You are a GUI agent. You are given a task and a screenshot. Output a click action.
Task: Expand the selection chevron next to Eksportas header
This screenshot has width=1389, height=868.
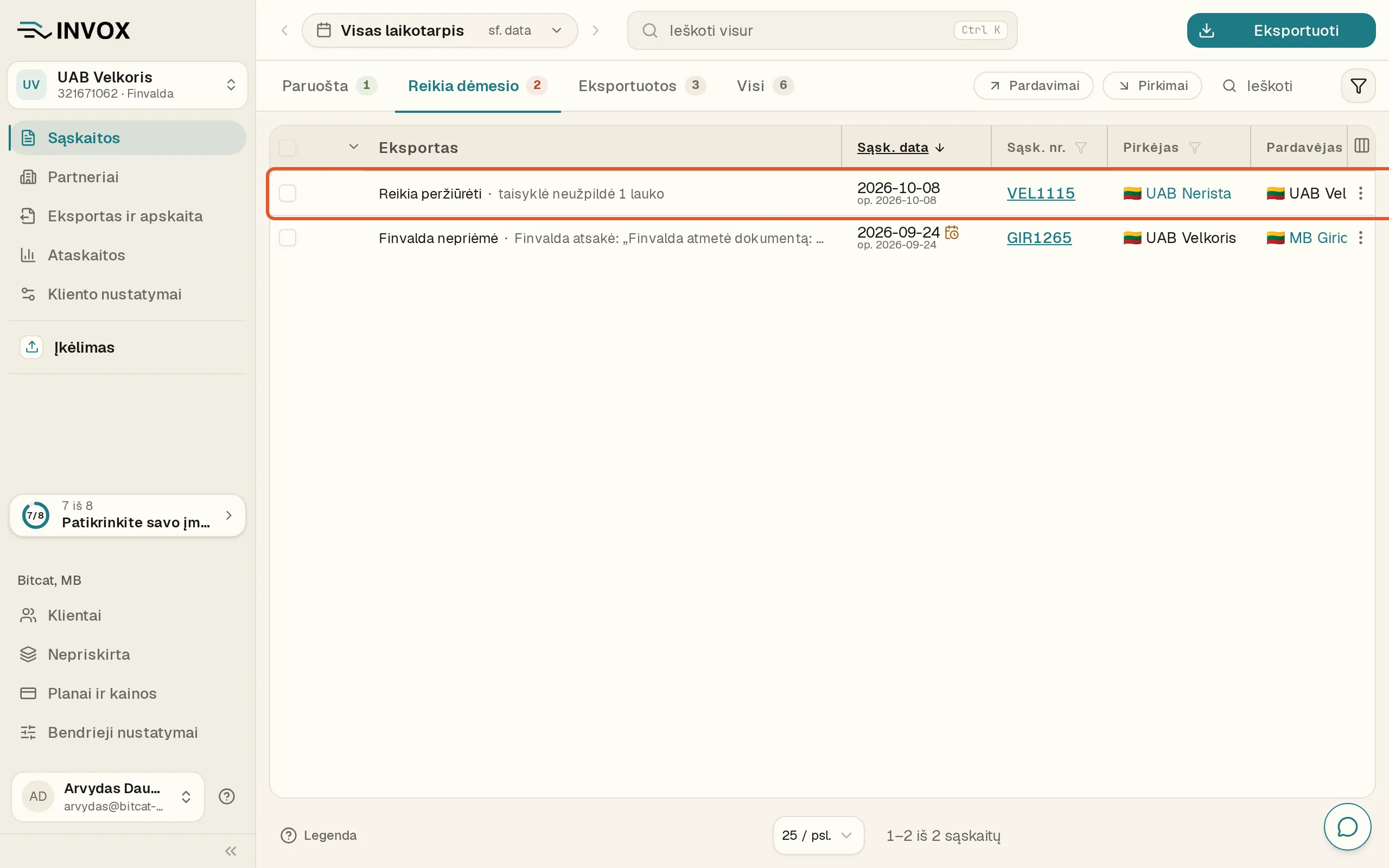point(354,147)
